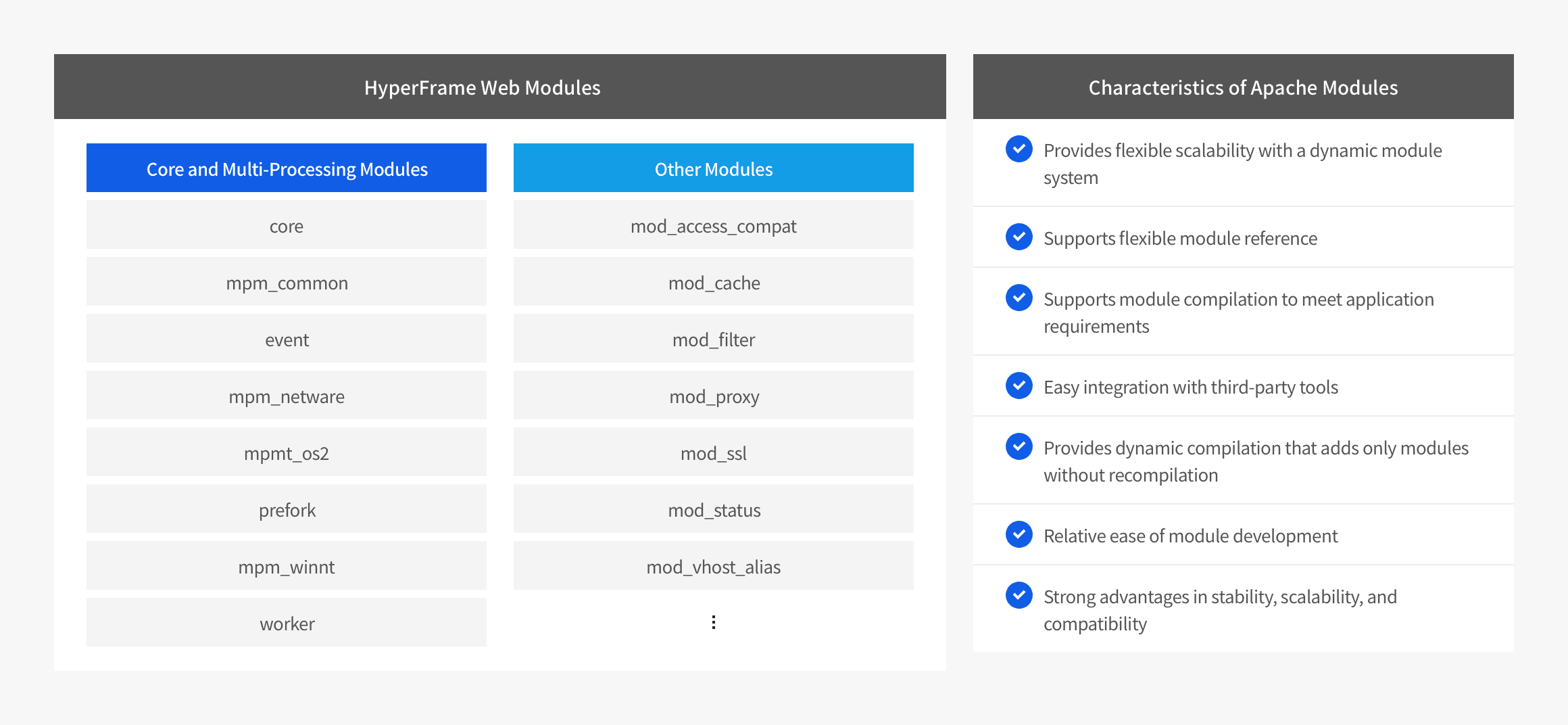Click checkmark beside dynamic compilation item
Image resolution: width=1568 pixels, height=725 pixels.
[x=1019, y=446]
